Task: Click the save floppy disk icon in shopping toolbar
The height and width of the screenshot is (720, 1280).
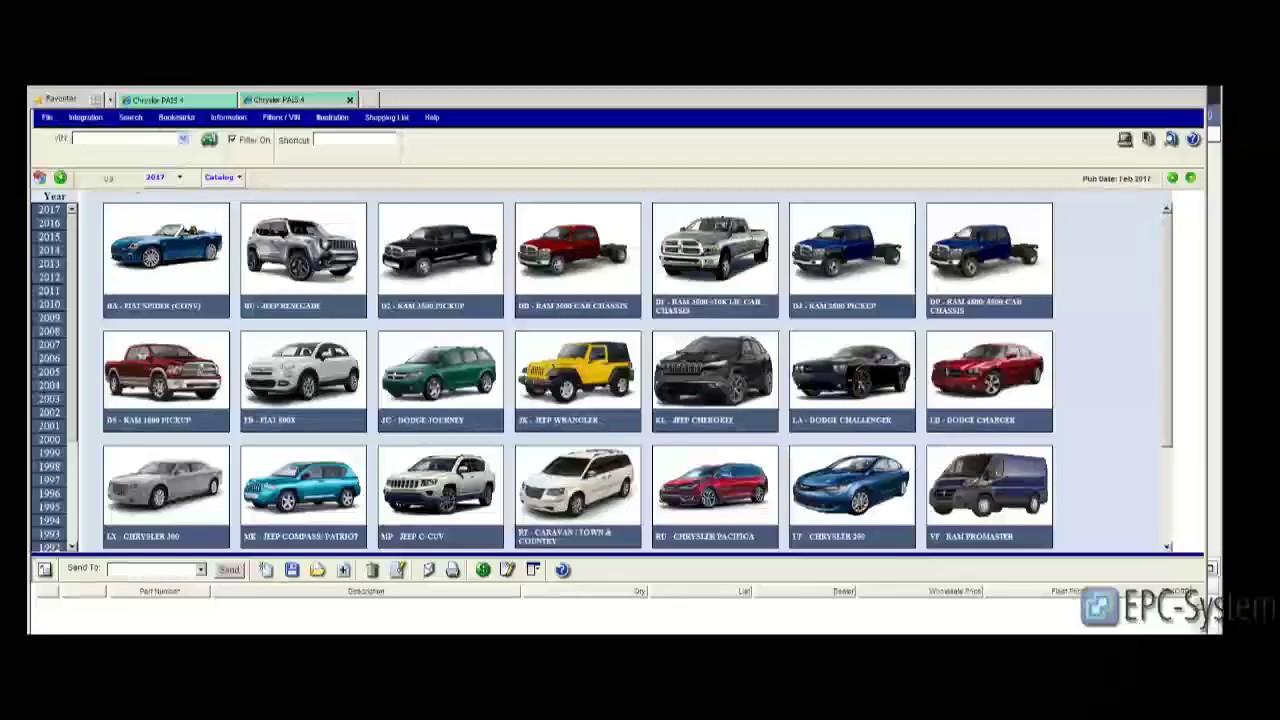Action: pyautogui.click(x=292, y=569)
